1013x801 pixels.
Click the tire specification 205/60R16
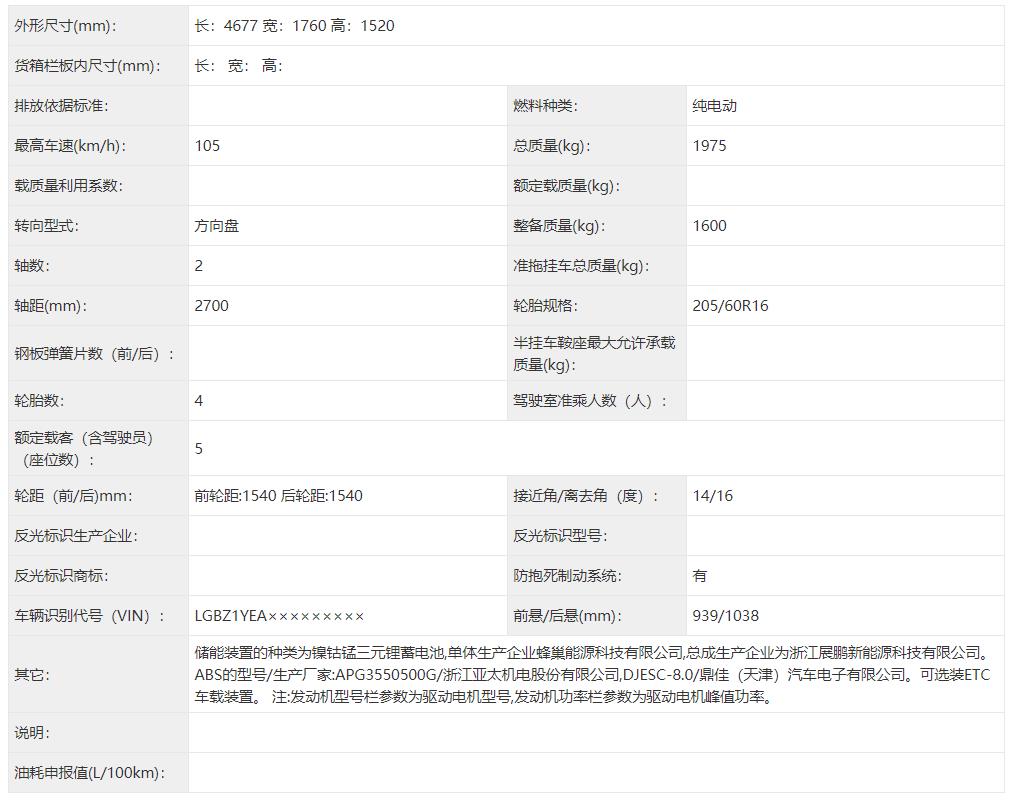[x=730, y=306]
